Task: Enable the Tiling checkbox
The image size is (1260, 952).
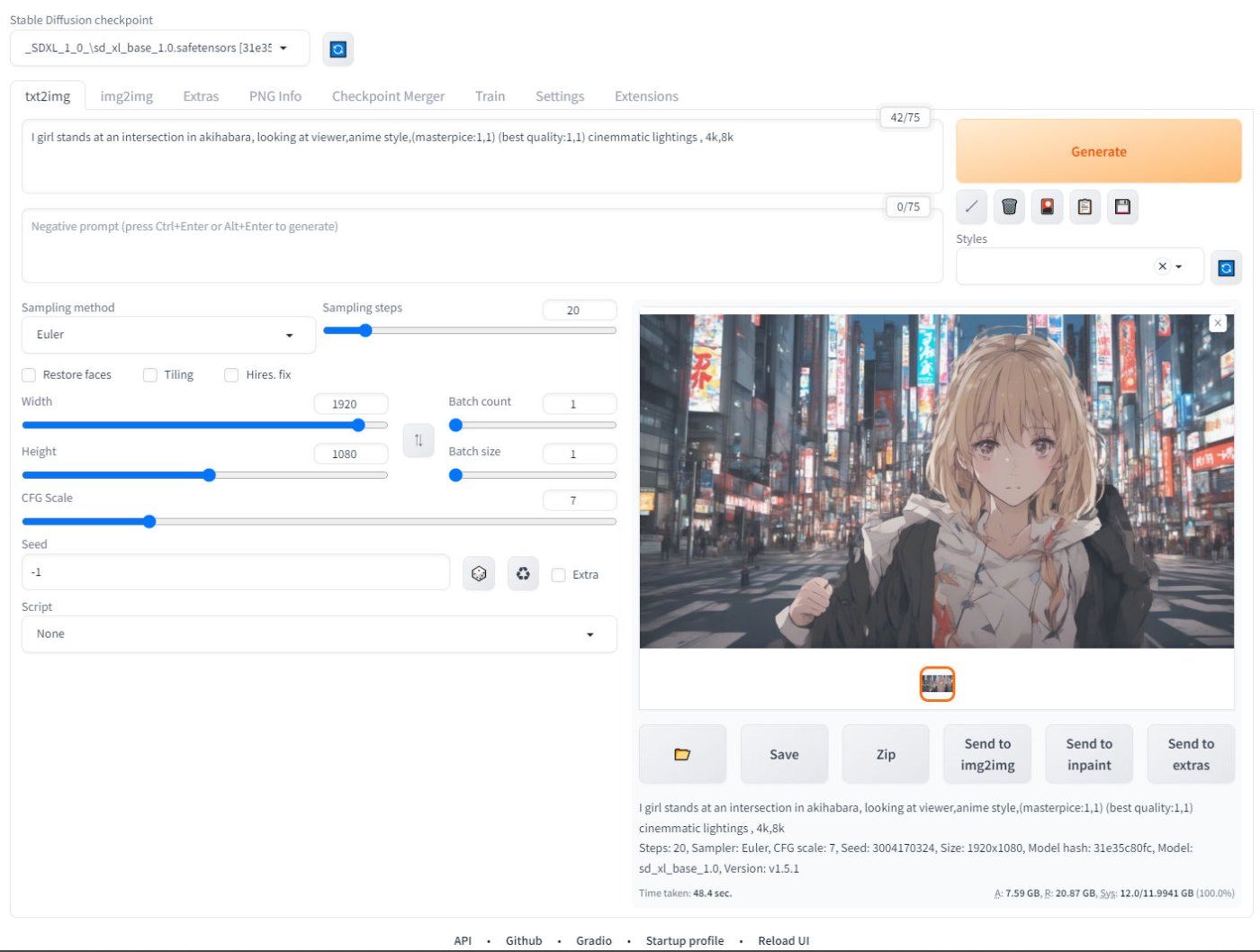Action: pyautogui.click(x=150, y=375)
